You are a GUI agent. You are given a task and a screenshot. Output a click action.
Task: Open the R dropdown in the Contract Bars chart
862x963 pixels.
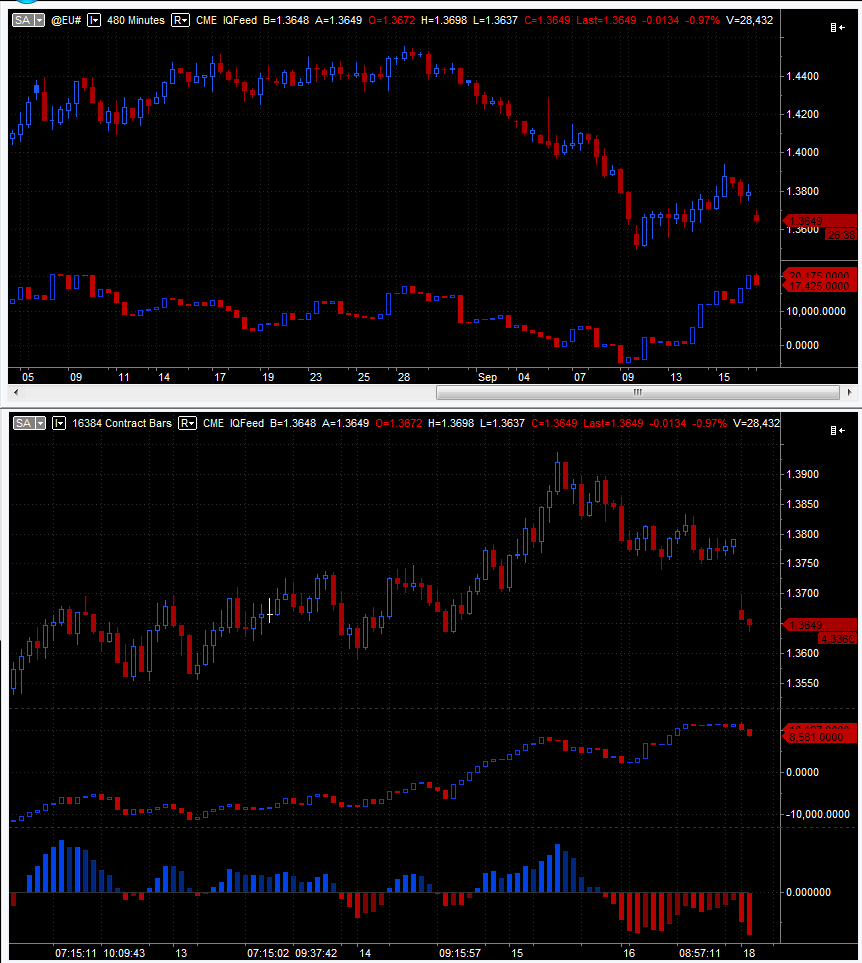click(x=187, y=423)
